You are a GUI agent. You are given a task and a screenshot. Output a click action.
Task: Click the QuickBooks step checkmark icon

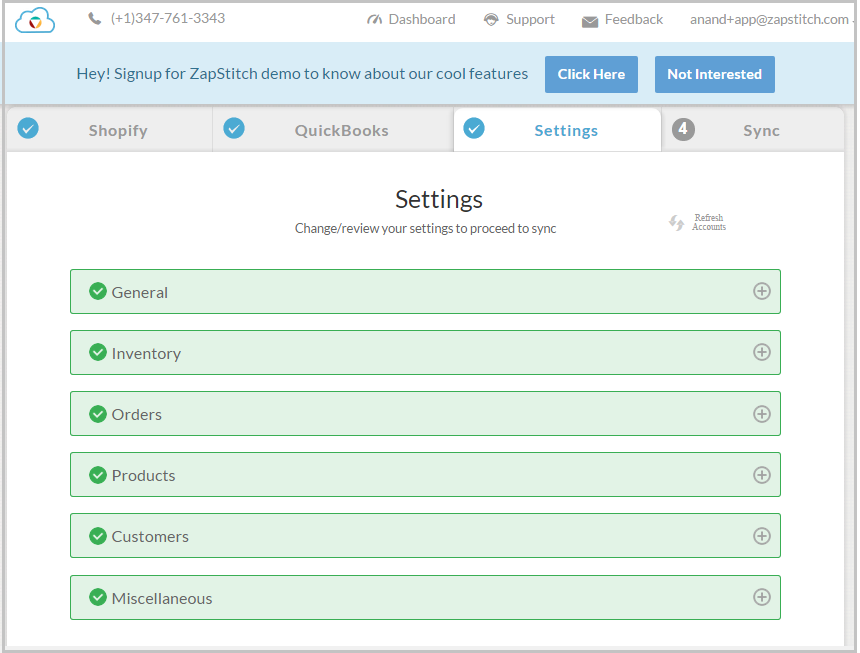tap(234, 128)
